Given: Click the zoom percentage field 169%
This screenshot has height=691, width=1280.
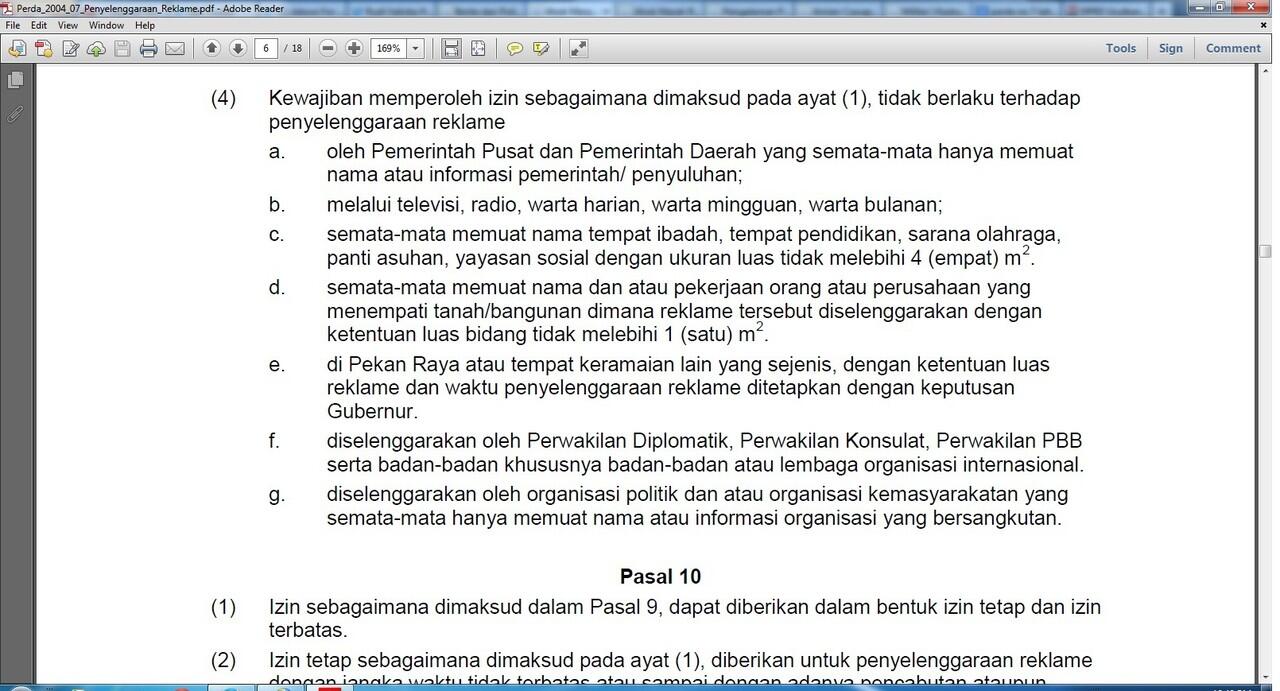Looking at the screenshot, I should click(x=388, y=48).
